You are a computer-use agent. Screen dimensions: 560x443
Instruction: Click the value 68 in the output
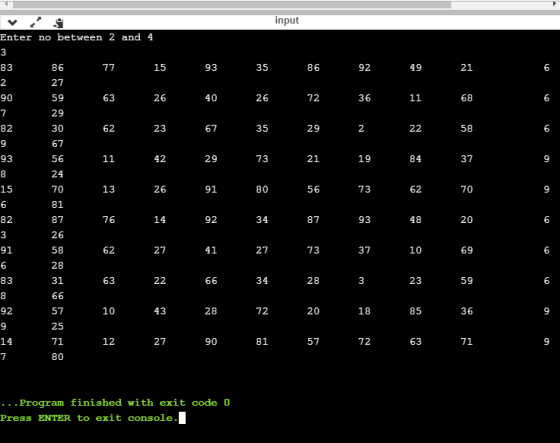(466, 98)
